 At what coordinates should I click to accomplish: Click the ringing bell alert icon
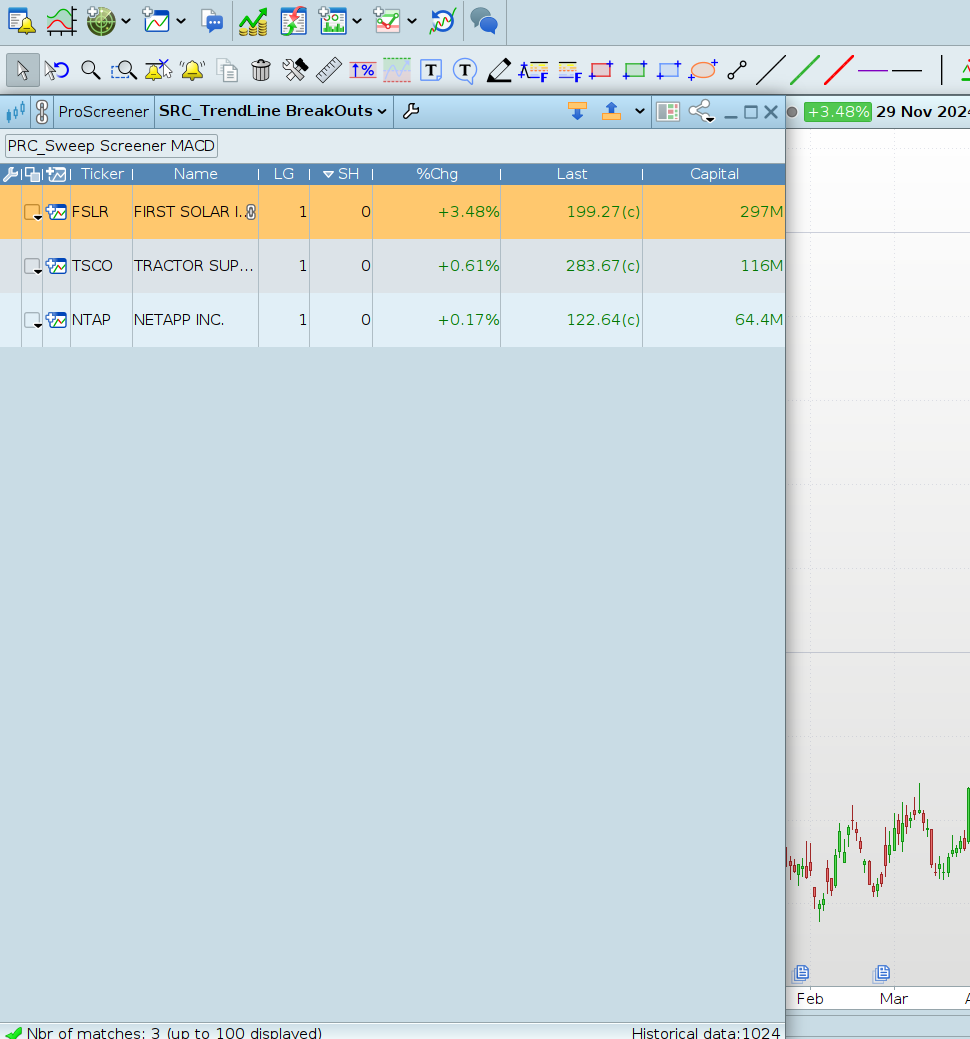[192, 70]
